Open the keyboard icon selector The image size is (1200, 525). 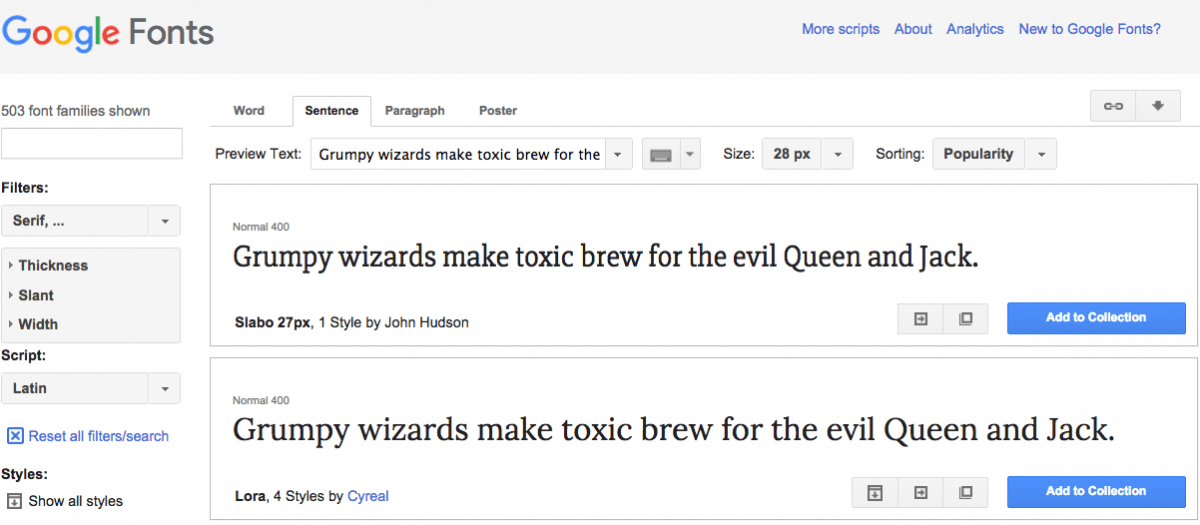pyautogui.click(x=670, y=155)
